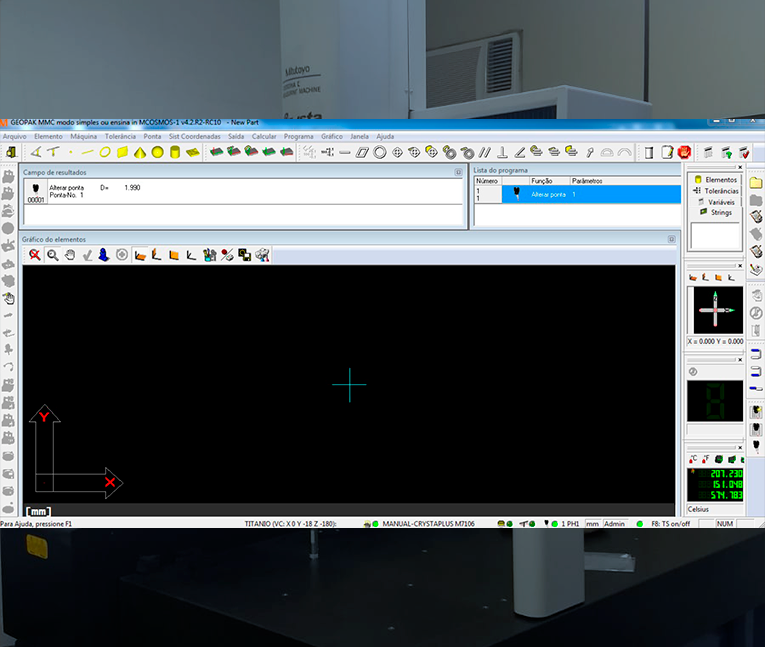Open the Sist Coordenadas menu
This screenshot has height=647, width=765.
(x=195, y=136)
